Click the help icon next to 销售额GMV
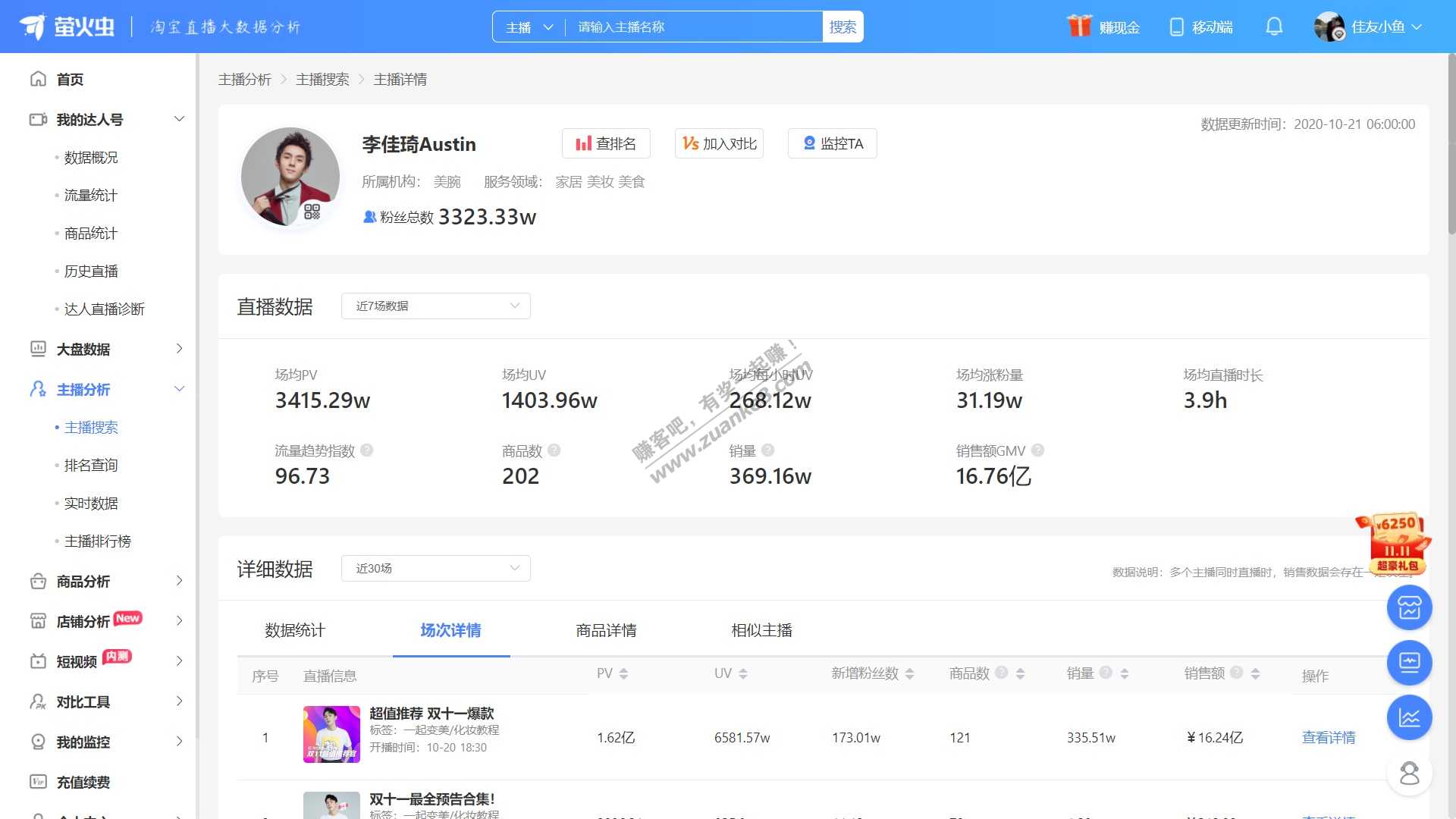 (1038, 450)
